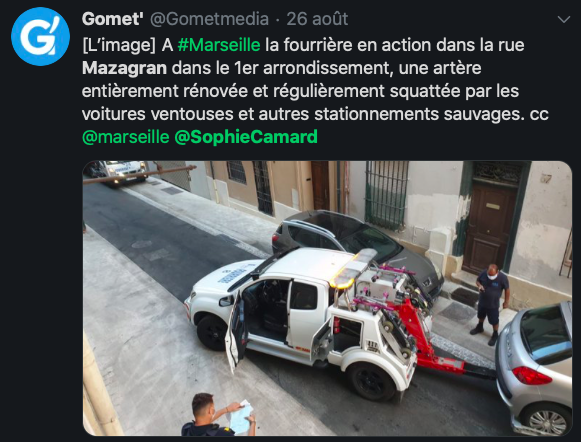This screenshot has width=581, height=442.
Task: Click the Gomet' profile avatar icon
Action: 40,37
